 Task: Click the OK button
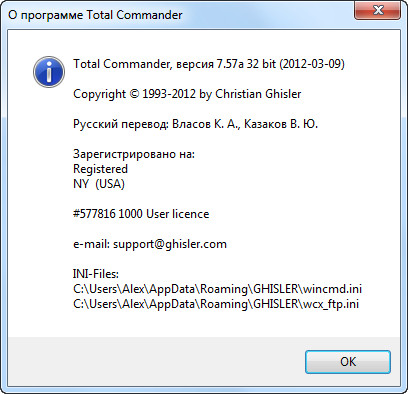[348, 362]
